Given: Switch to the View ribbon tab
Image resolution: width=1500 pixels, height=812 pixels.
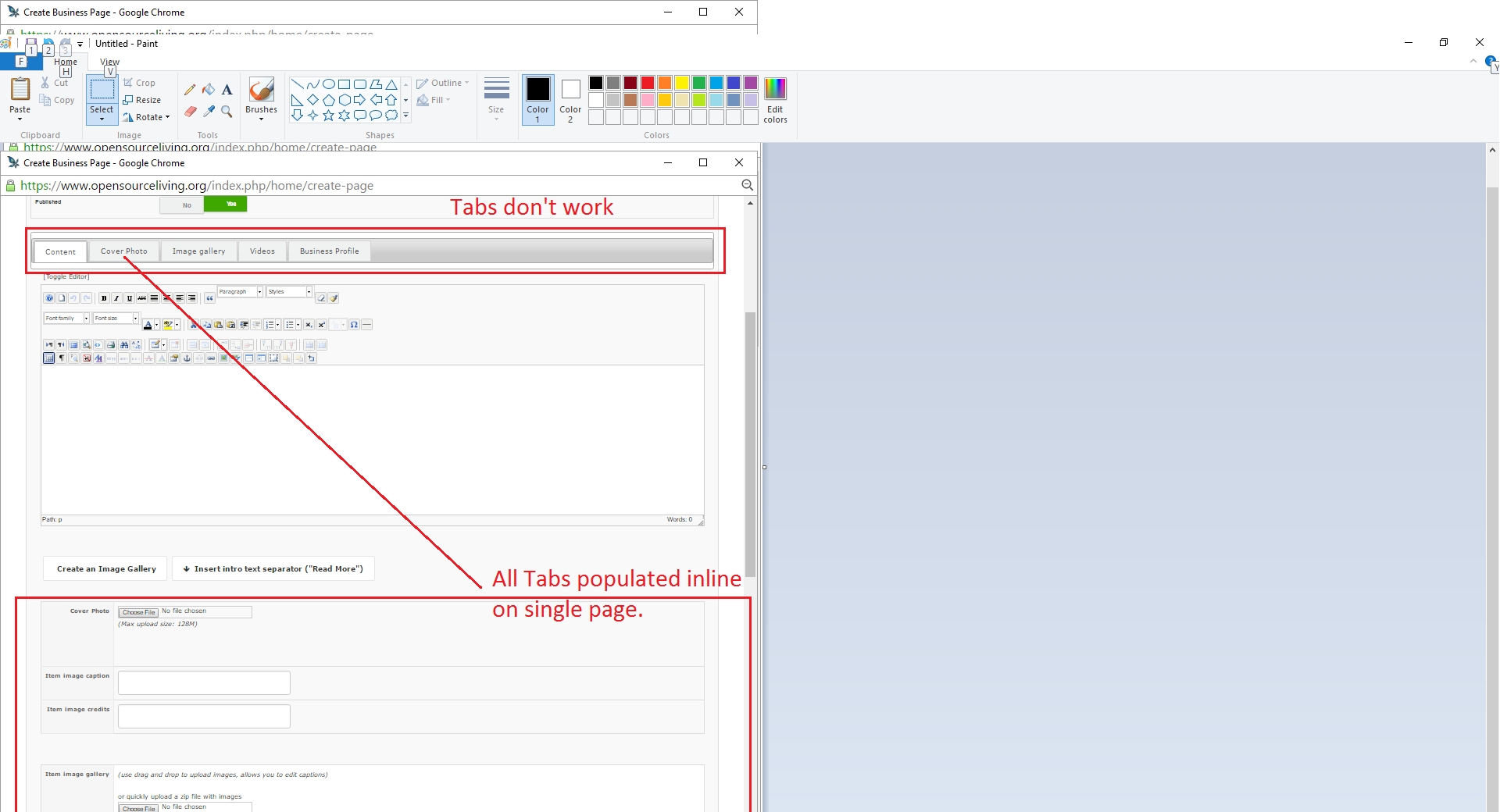Looking at the screenshot, I should [x=109, y=62].
